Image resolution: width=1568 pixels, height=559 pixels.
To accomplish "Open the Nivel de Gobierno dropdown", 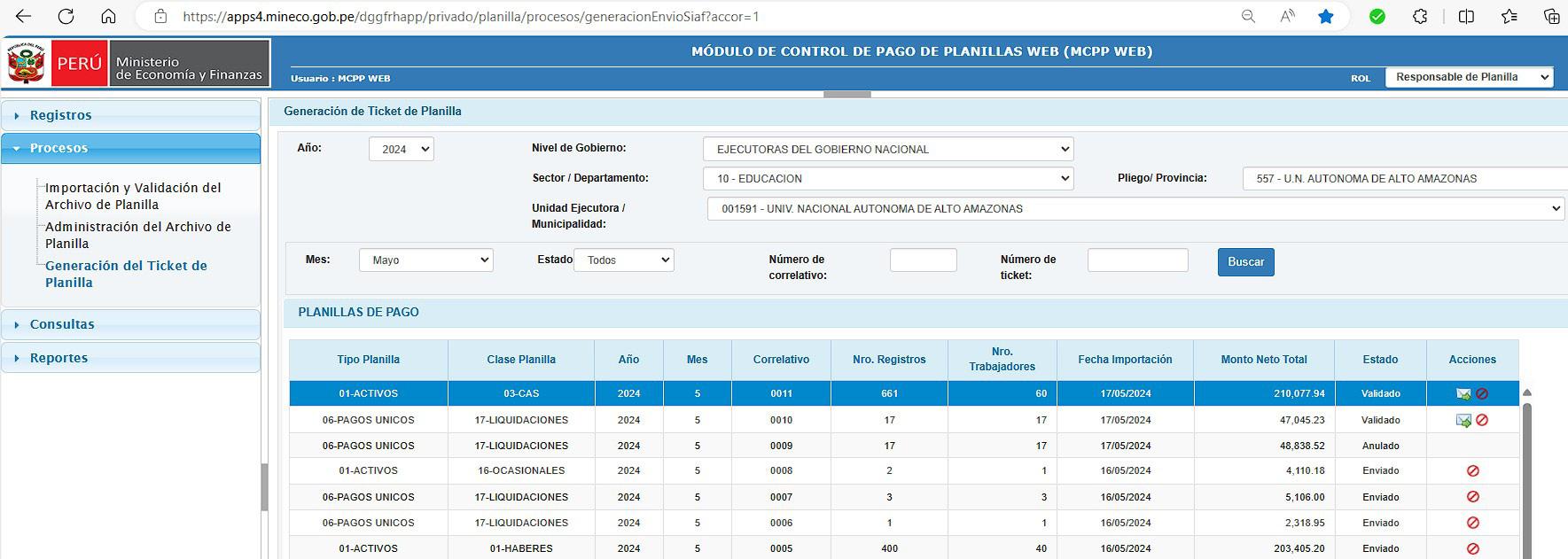I will click(x=888, y=149).
